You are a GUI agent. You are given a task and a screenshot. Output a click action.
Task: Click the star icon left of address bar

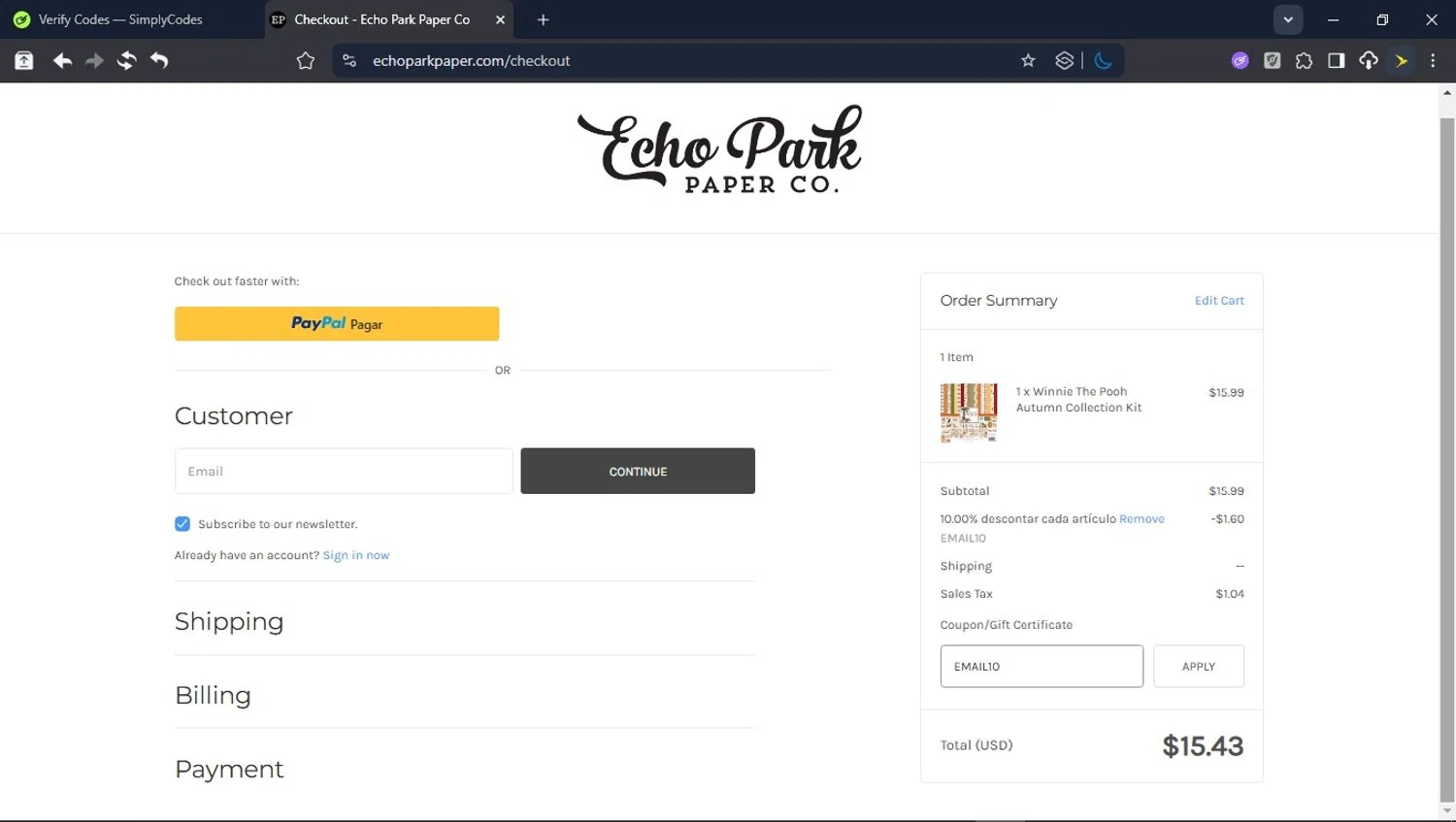click(x=306, y=61)
